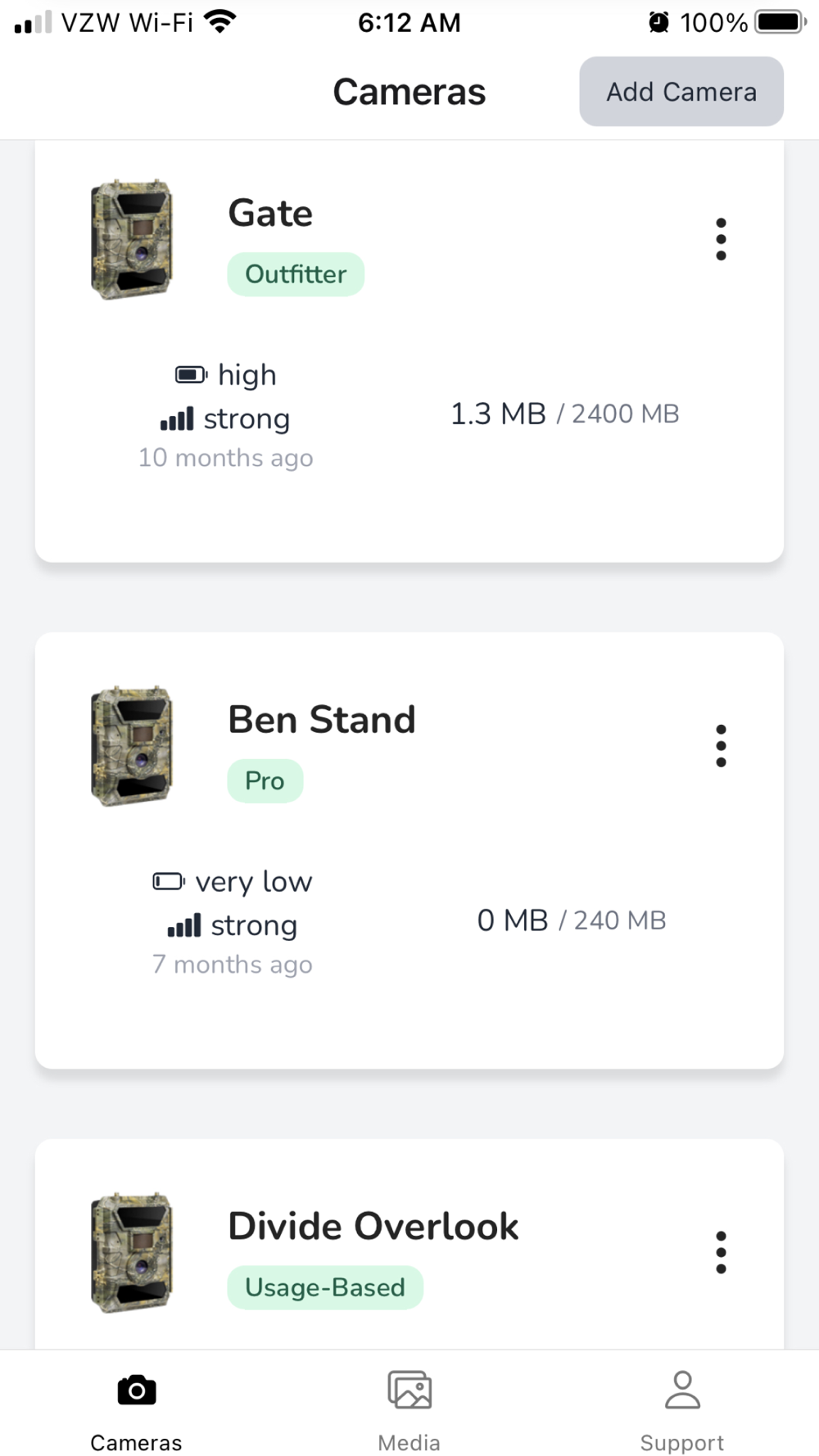Tap the Ben Stand camera image
The height and width of the screenshot is (1456, 819).
pyautogui.click(x=132, y=746)
